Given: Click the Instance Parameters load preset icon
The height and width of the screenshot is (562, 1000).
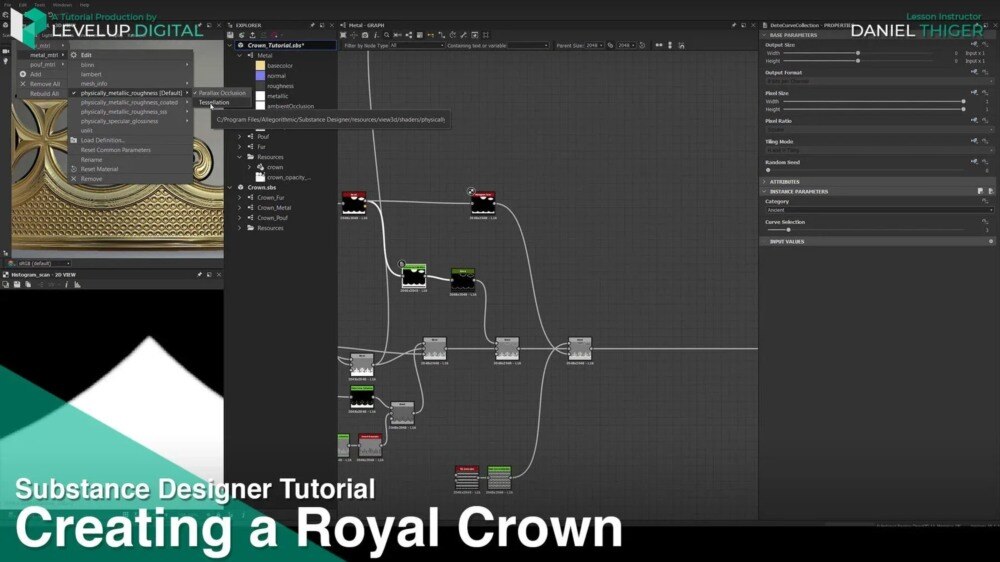Looking at the screenshot, I should [x=990, y=191].
